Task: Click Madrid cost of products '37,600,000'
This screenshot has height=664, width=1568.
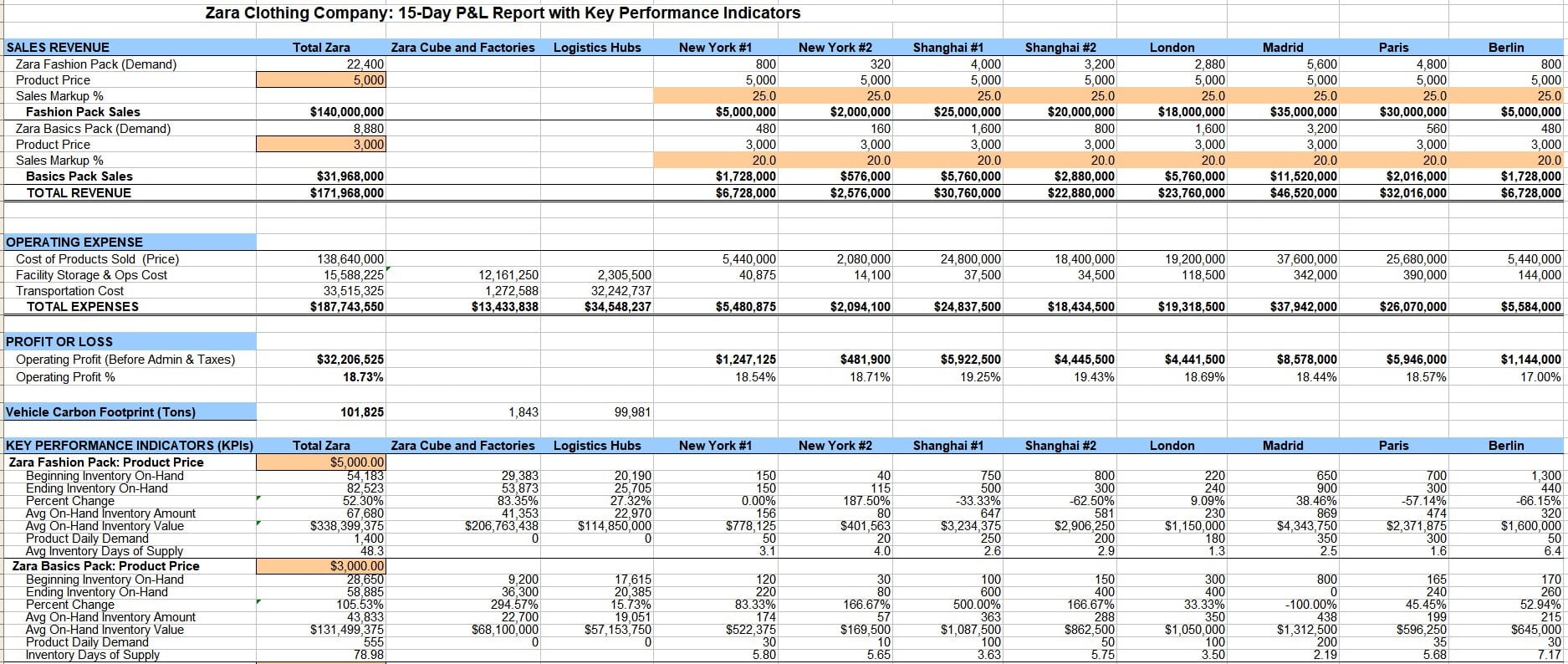Action: click(1307, 259)
